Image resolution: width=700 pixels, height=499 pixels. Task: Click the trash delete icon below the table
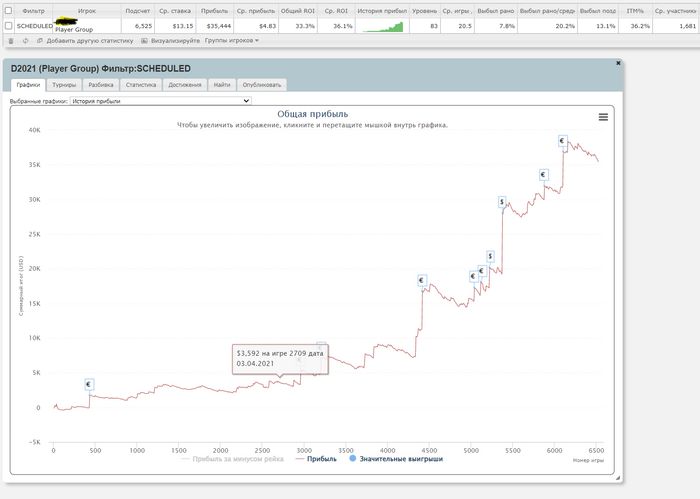[x=11, y=41]
